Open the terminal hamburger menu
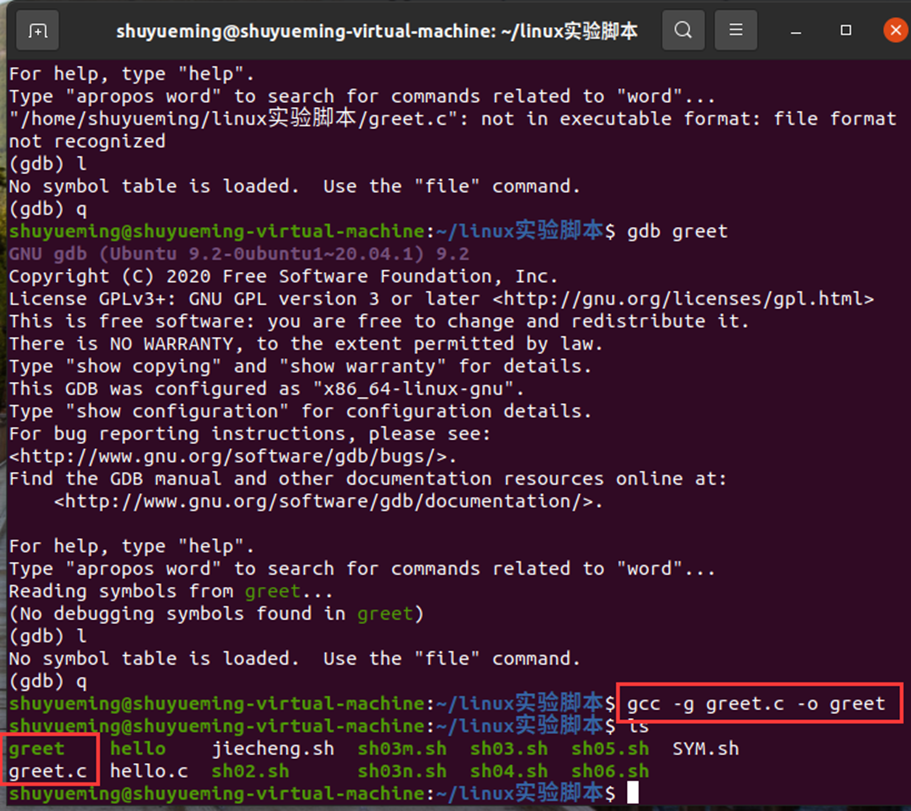Image resolution: width=911 pixels, height=811 pixels. click(736, 30)
